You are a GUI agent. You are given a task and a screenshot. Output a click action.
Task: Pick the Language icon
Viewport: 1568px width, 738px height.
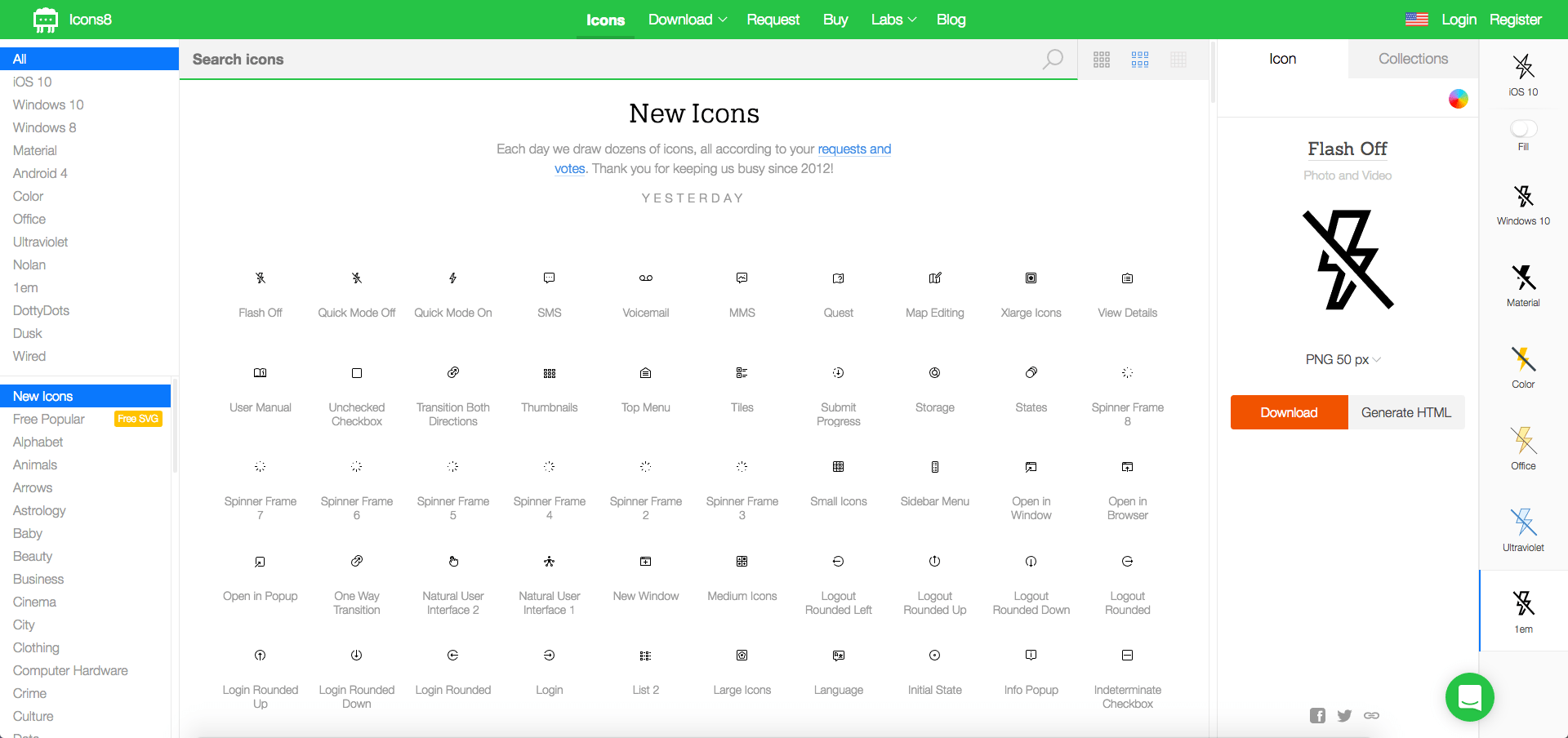tap(839, 656)
